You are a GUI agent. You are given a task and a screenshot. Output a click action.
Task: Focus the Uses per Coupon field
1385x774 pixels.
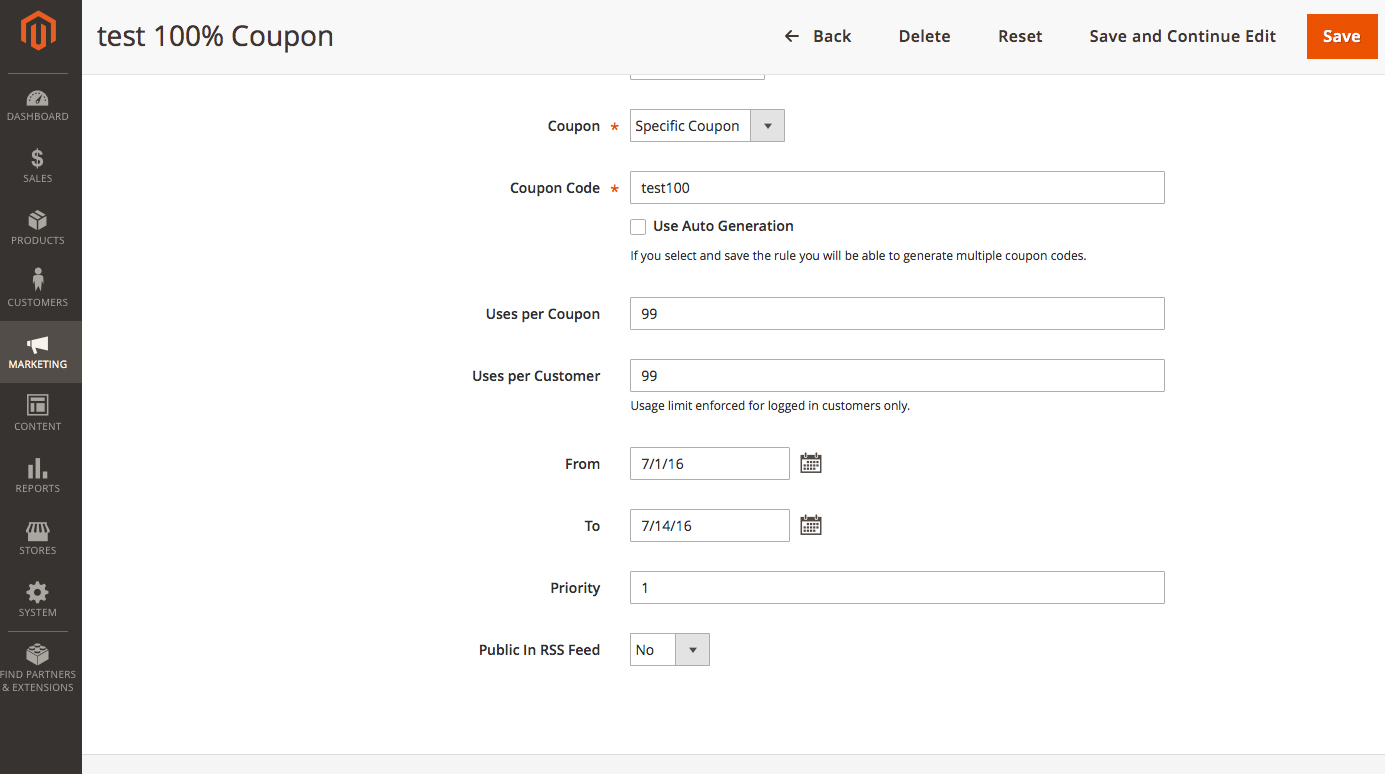pyautogui.click(x=897, y=314)
